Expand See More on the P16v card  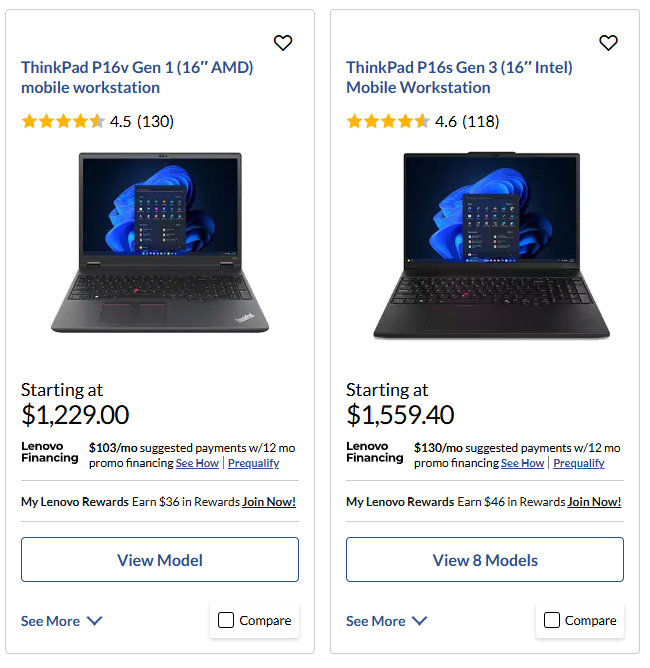(62, 621)
